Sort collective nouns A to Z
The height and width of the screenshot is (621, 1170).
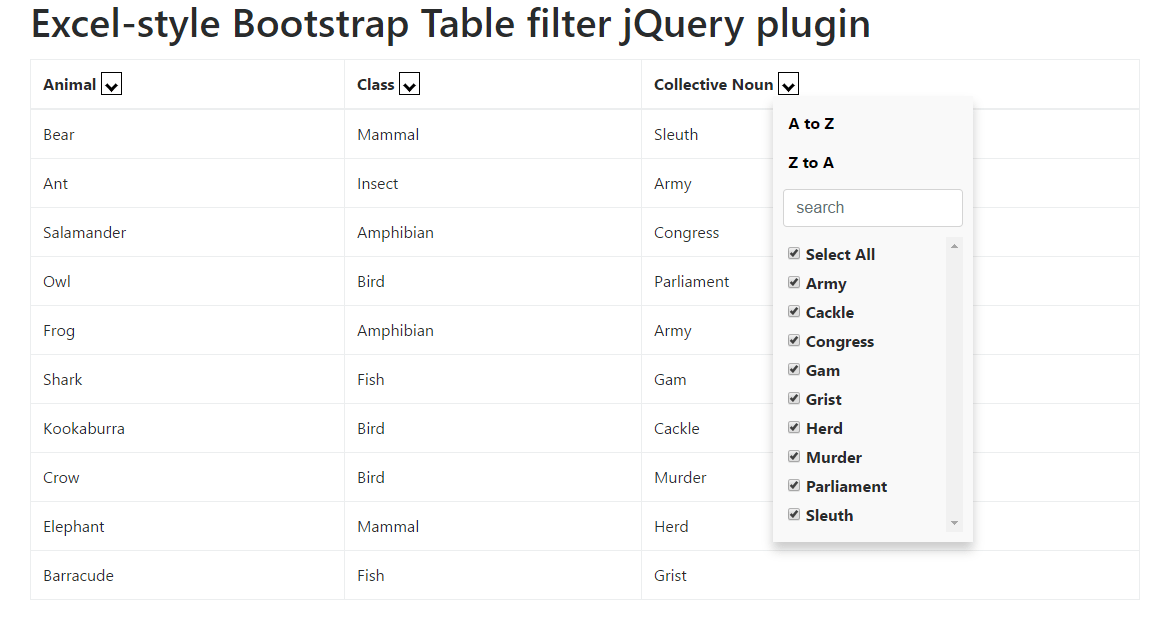point(811,123)
